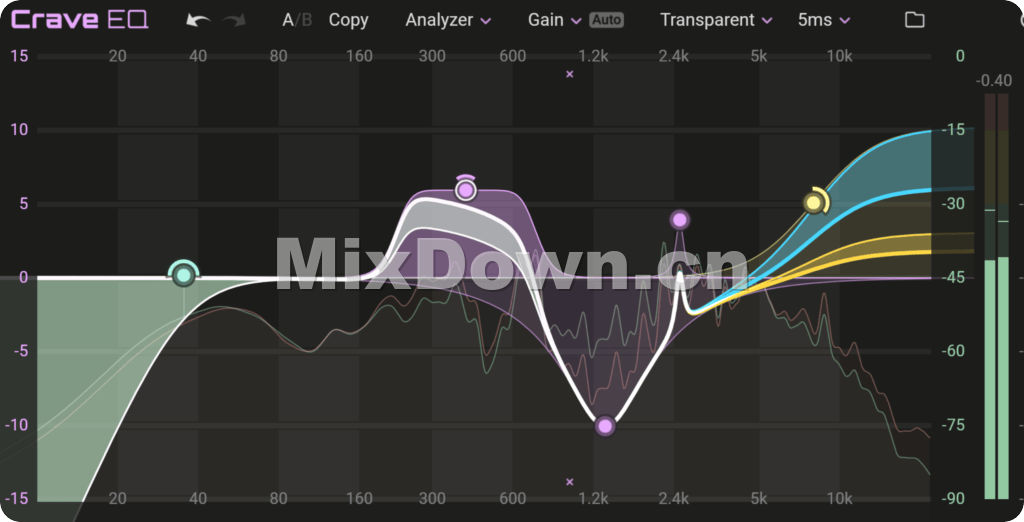Open the Analyzer dropdown
The height and width of the screenshot is (522, 1024).
(x=447, y=20)
